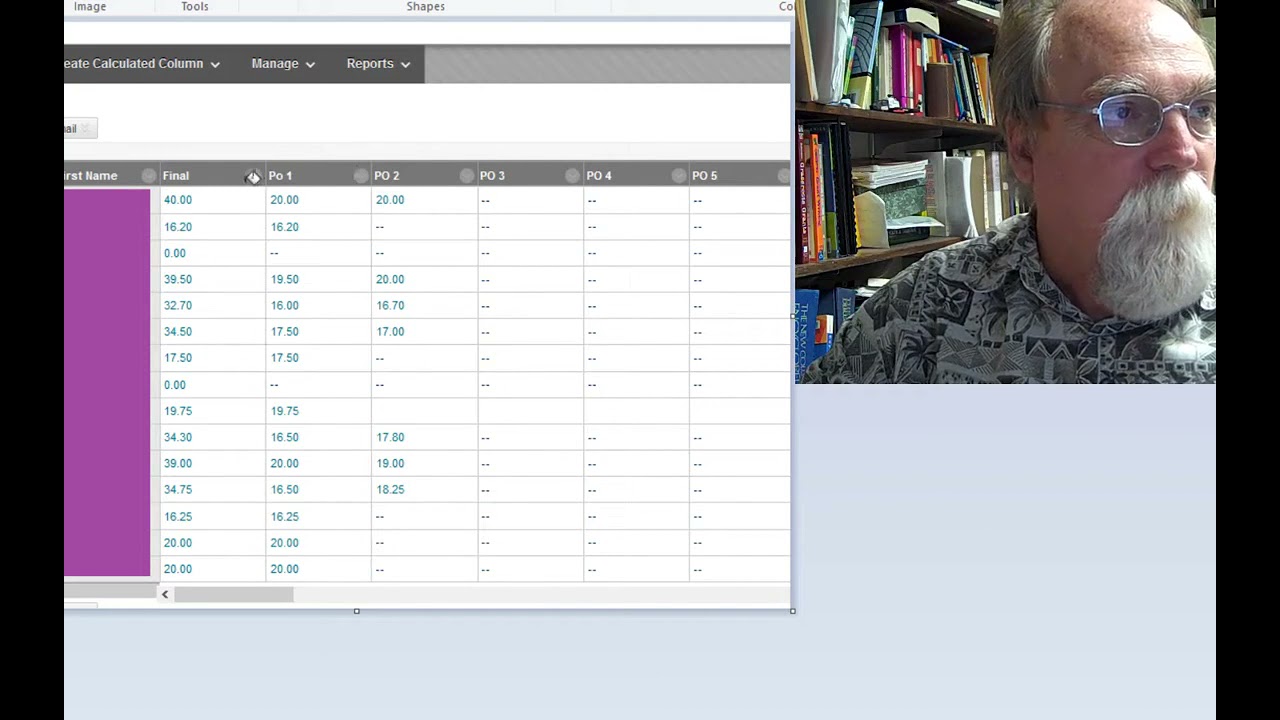Click the First Name column header text
1280x720 pixels.
tap(91, 176)
